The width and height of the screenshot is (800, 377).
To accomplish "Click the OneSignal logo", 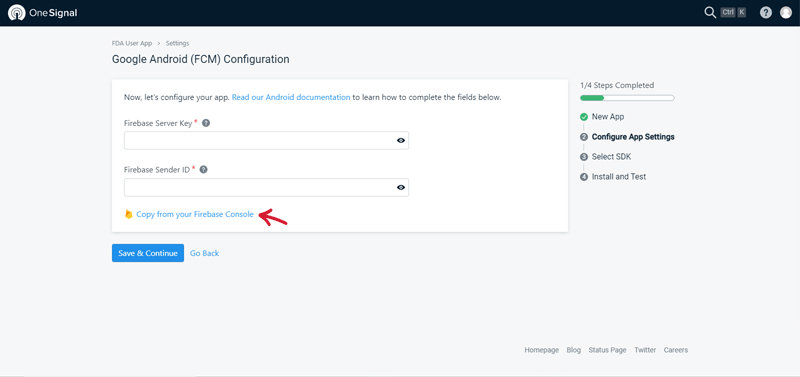I will (x=43, y=13).
